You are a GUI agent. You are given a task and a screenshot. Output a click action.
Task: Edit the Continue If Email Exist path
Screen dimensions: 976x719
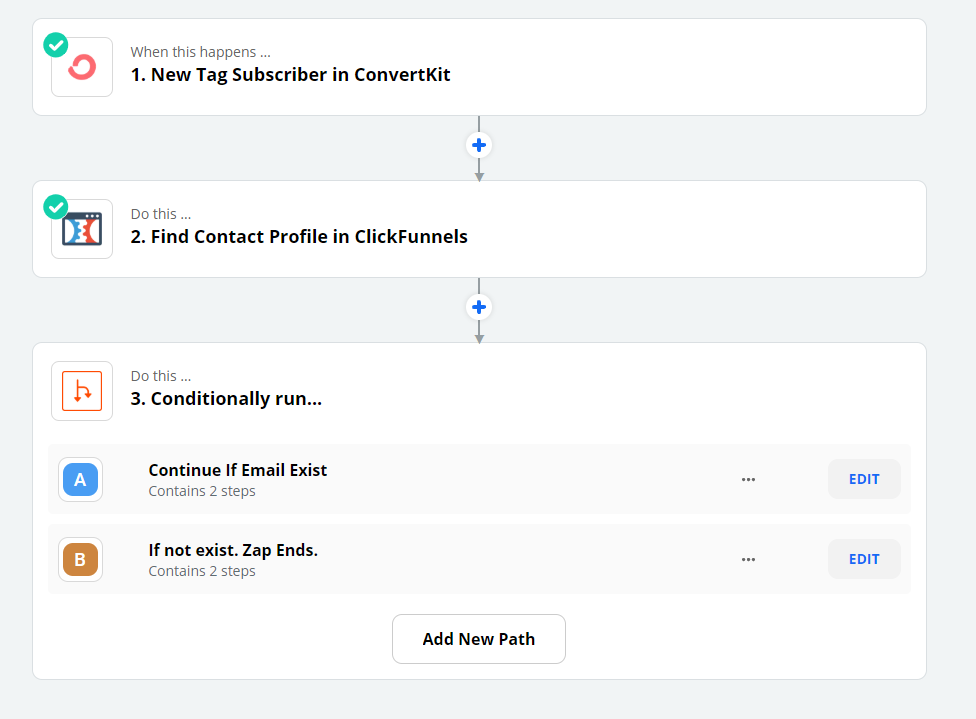click(864, 479)
